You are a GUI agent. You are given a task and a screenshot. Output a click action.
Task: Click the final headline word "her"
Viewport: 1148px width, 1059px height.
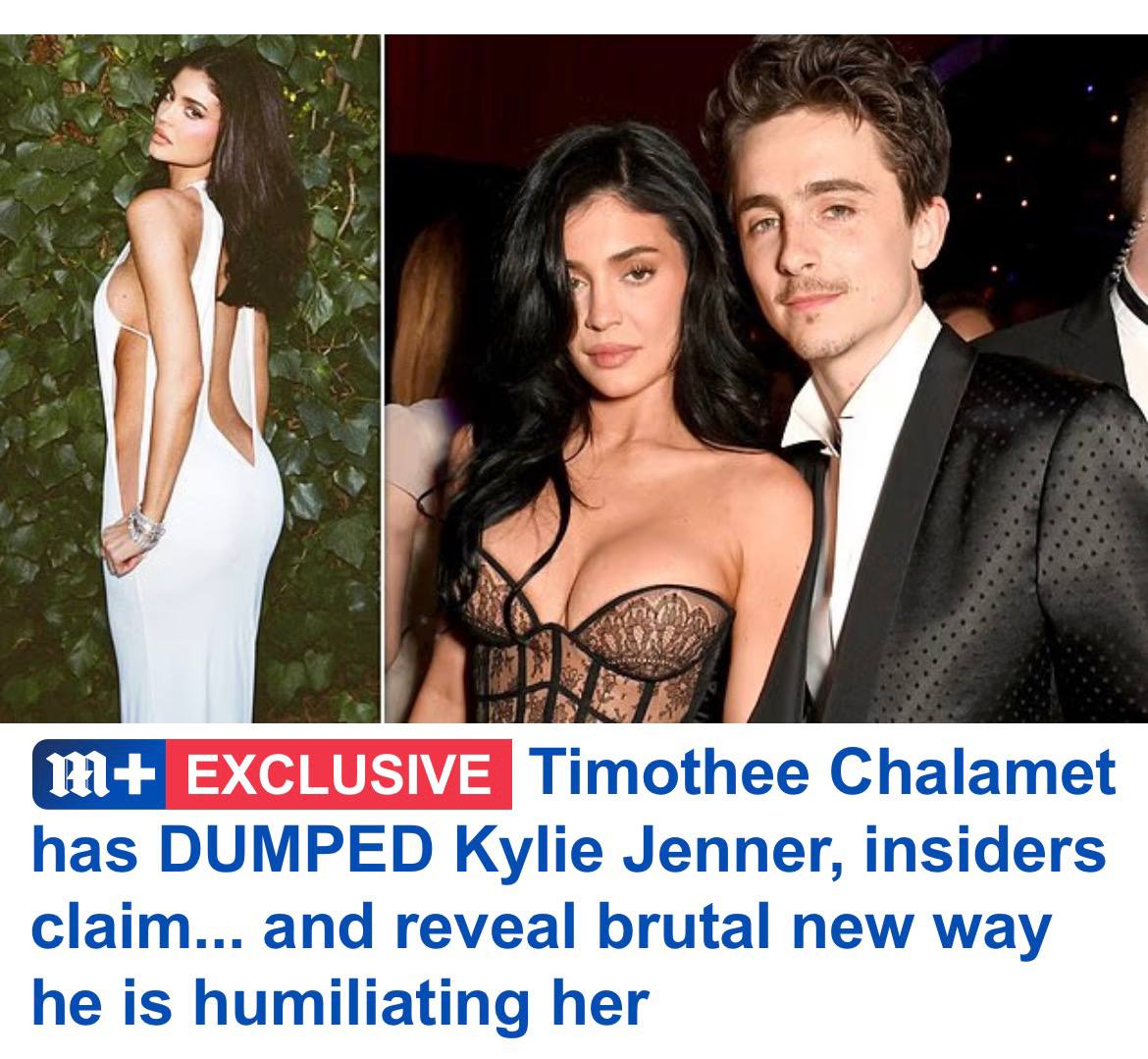tap(600, 1003)
